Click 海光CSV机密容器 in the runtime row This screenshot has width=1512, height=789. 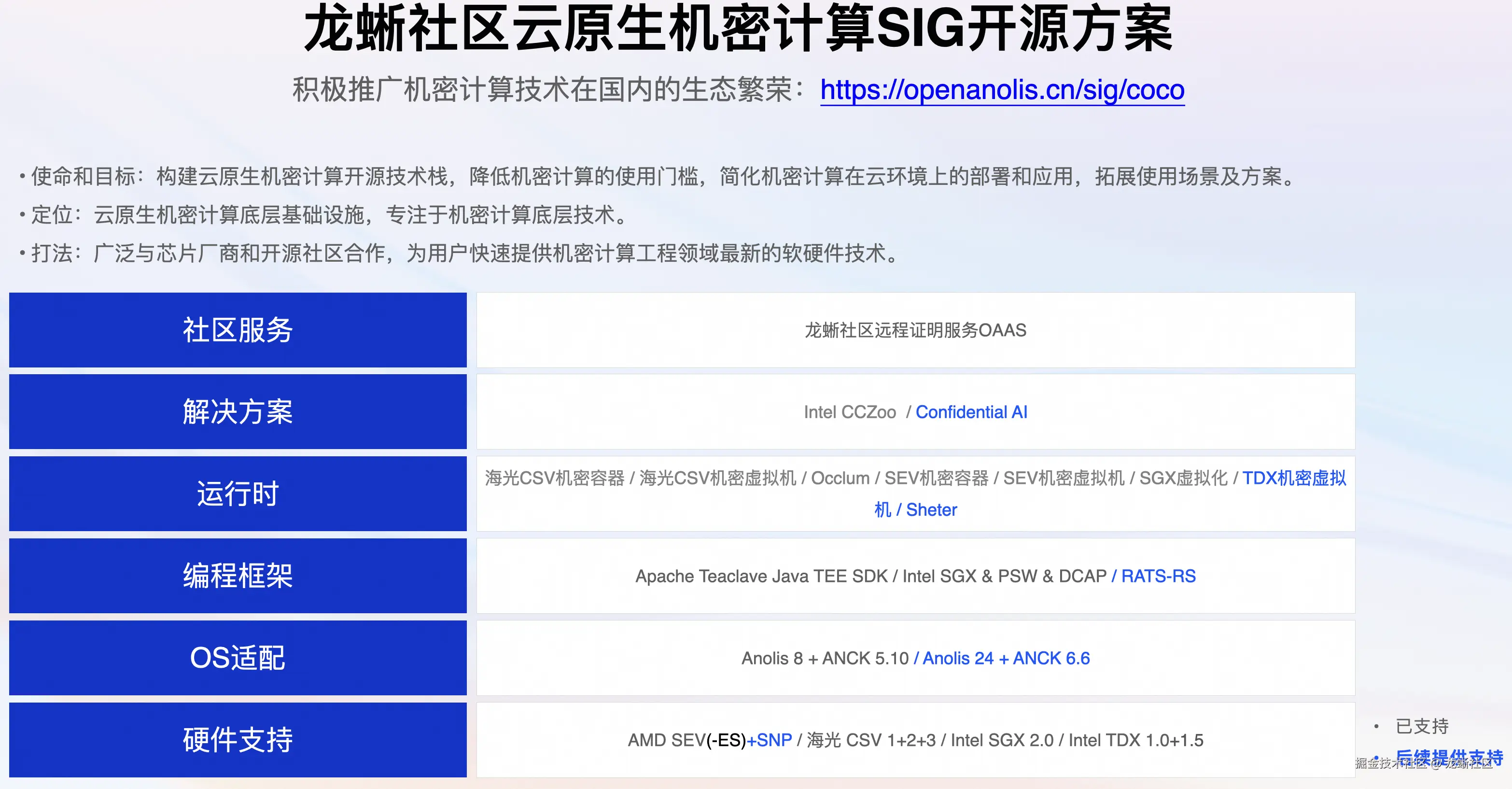coord(555,479)
